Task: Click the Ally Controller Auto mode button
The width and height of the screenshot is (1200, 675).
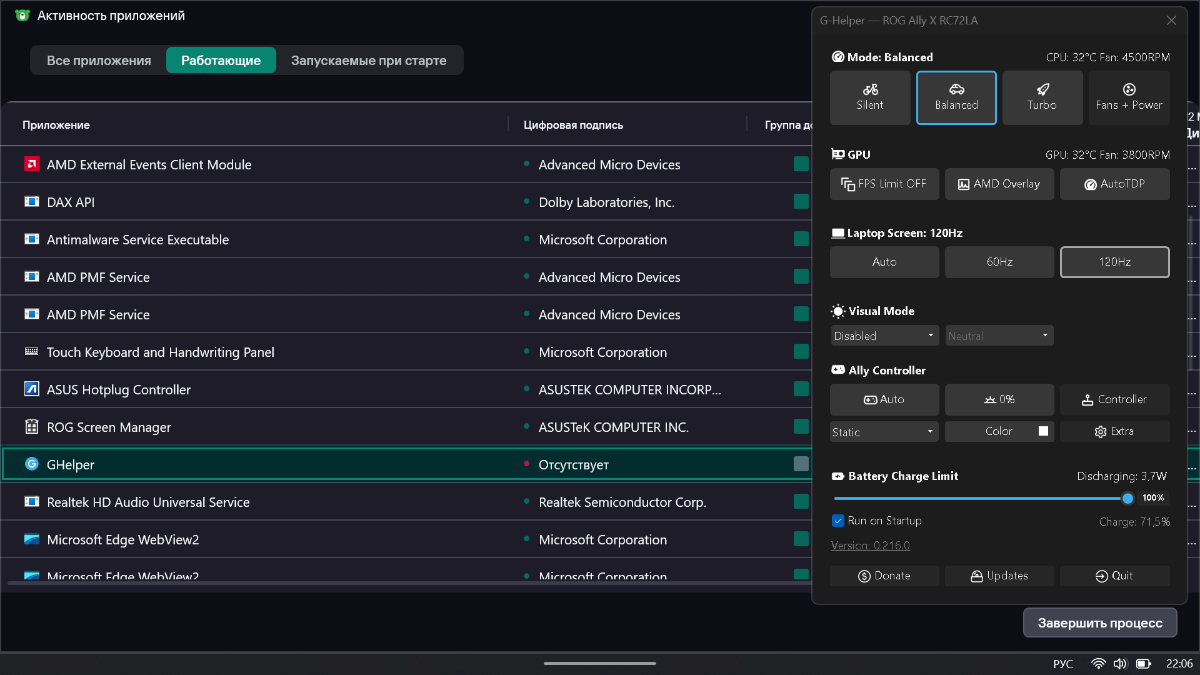Action: tap(885, 399)
